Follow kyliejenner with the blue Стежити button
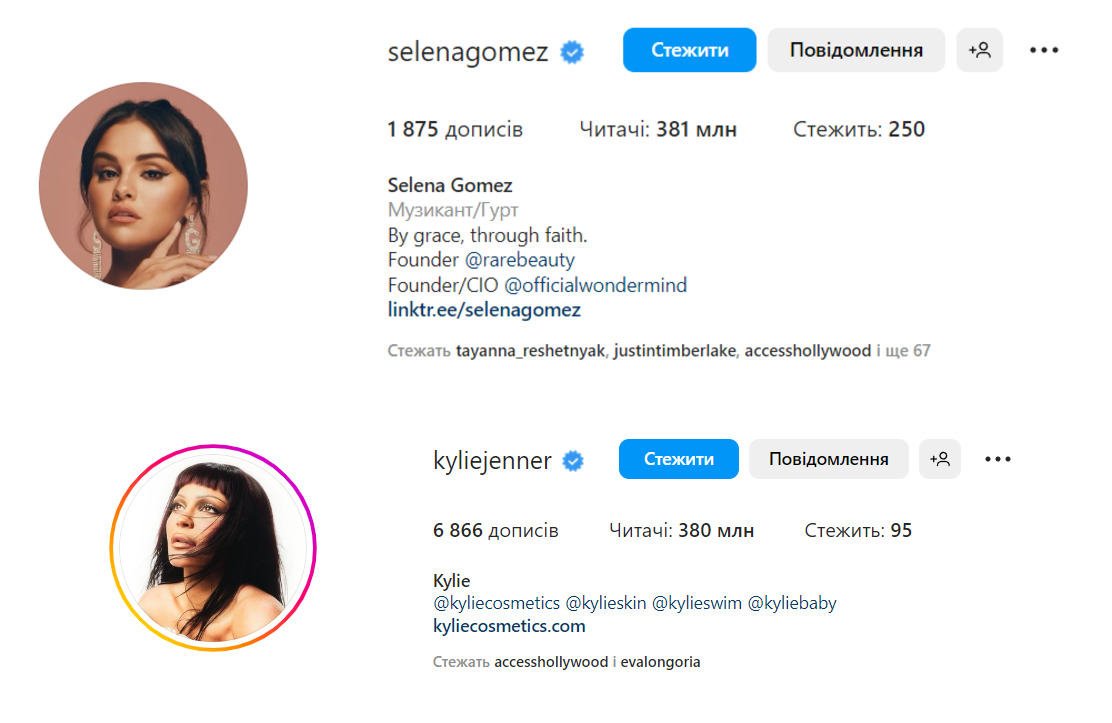This screenshot has width=1112, height=723. click(x=679, y=459)
